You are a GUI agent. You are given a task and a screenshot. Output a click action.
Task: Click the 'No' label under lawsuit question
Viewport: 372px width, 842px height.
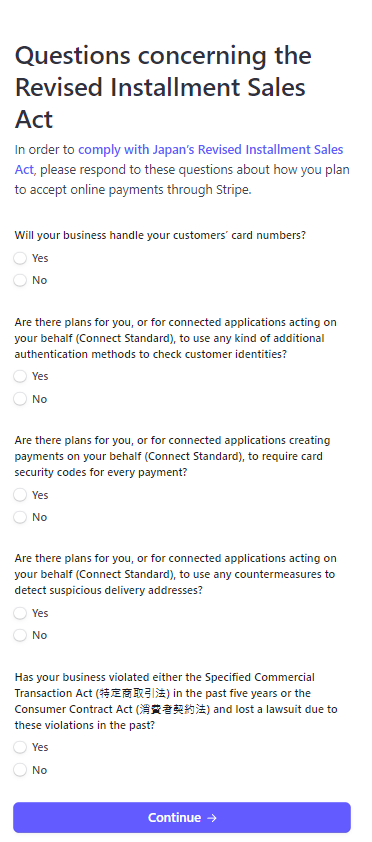[39, 770]
